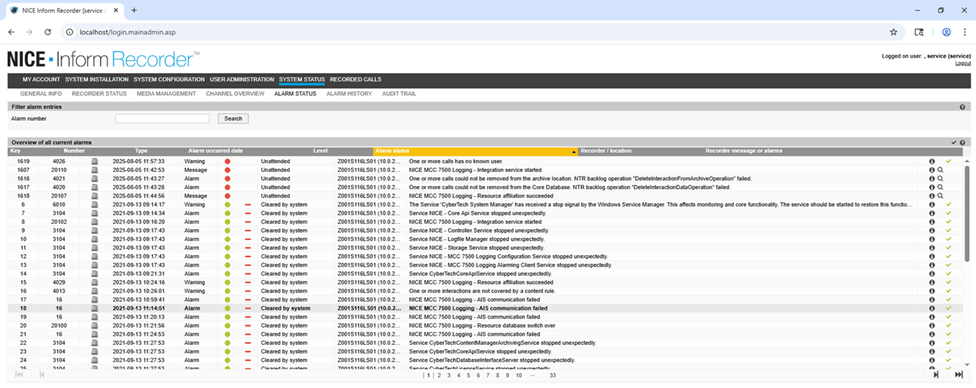Go to next page using arrow icon
This screenshot has height=388, width=976.
(936, 375)
